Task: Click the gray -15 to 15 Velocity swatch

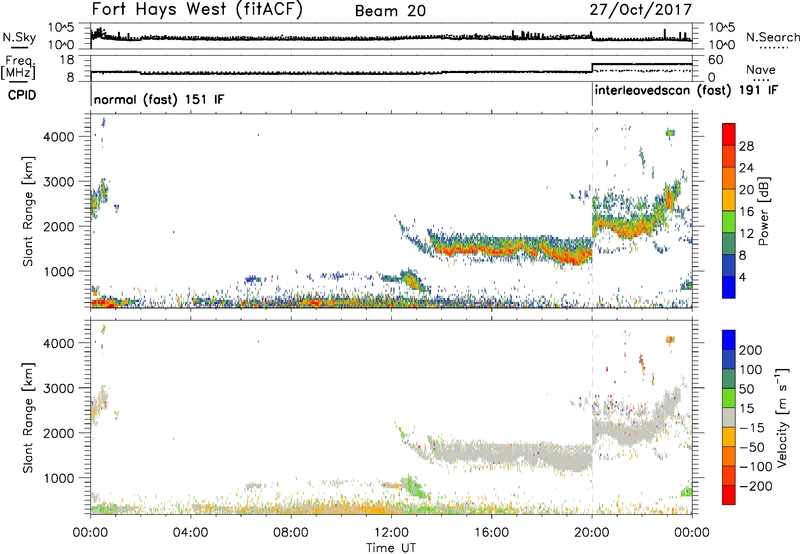Action: (x=729, y=417)
